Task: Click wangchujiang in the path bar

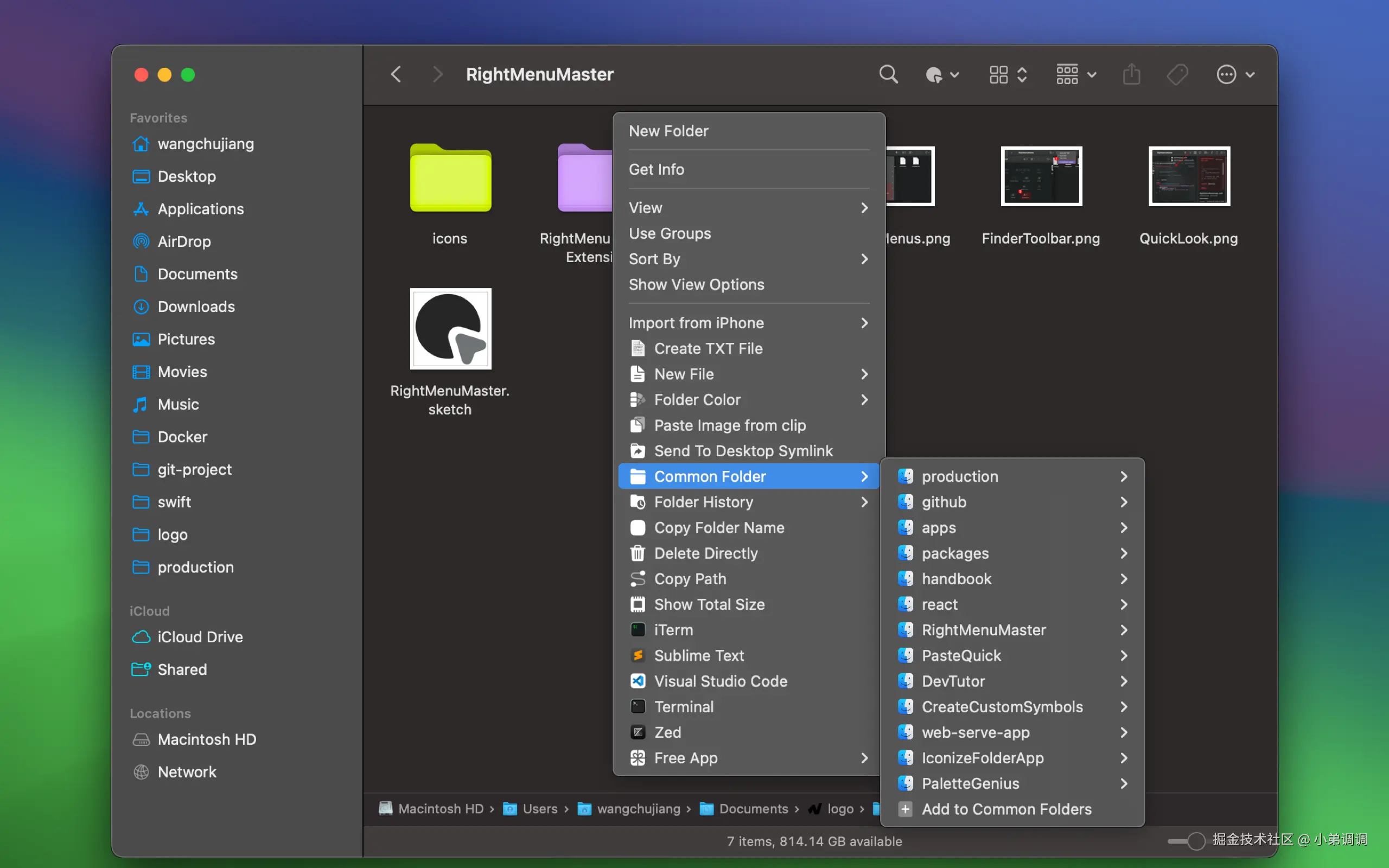Action: [x=638, y=809]
